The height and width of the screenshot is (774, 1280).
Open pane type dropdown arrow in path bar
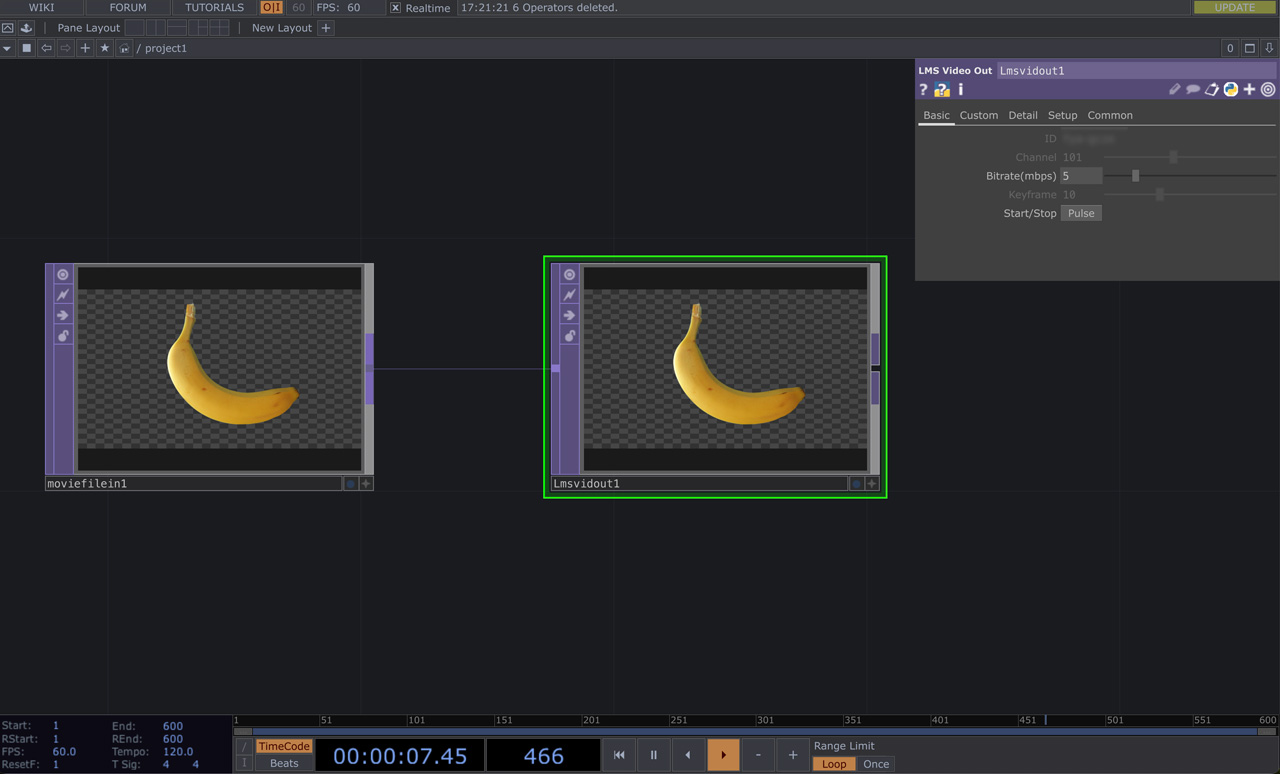(x=7, y=48)
